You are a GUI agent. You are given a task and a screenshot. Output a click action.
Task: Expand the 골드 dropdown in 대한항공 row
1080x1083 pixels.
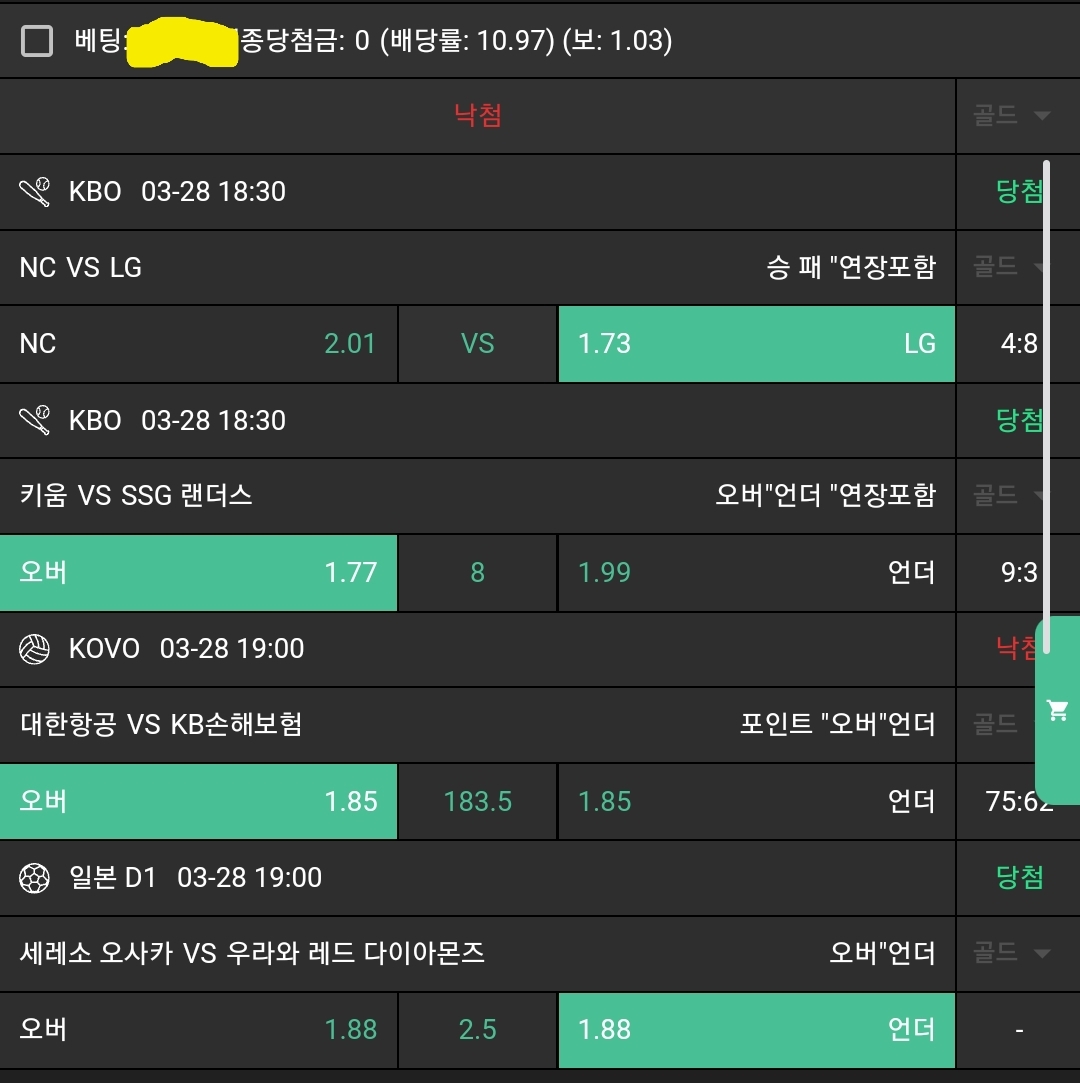pos(1012,724)
